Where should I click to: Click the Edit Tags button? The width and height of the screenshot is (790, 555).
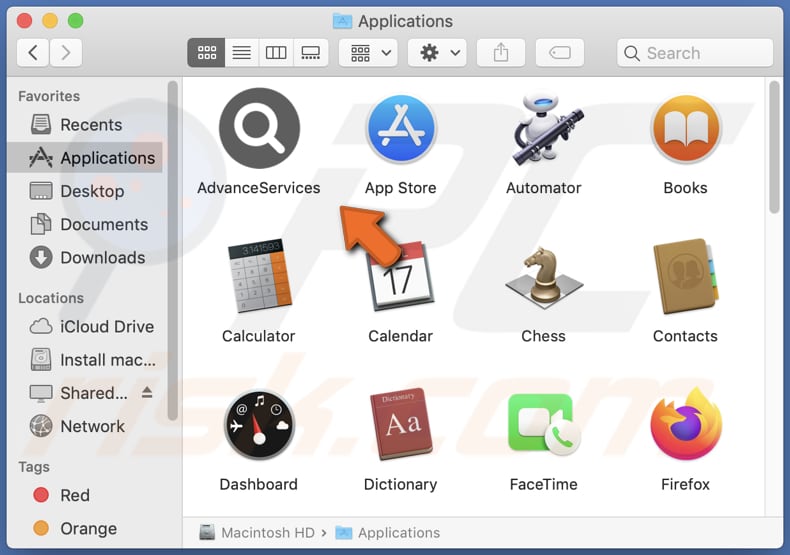coord(560,52)
